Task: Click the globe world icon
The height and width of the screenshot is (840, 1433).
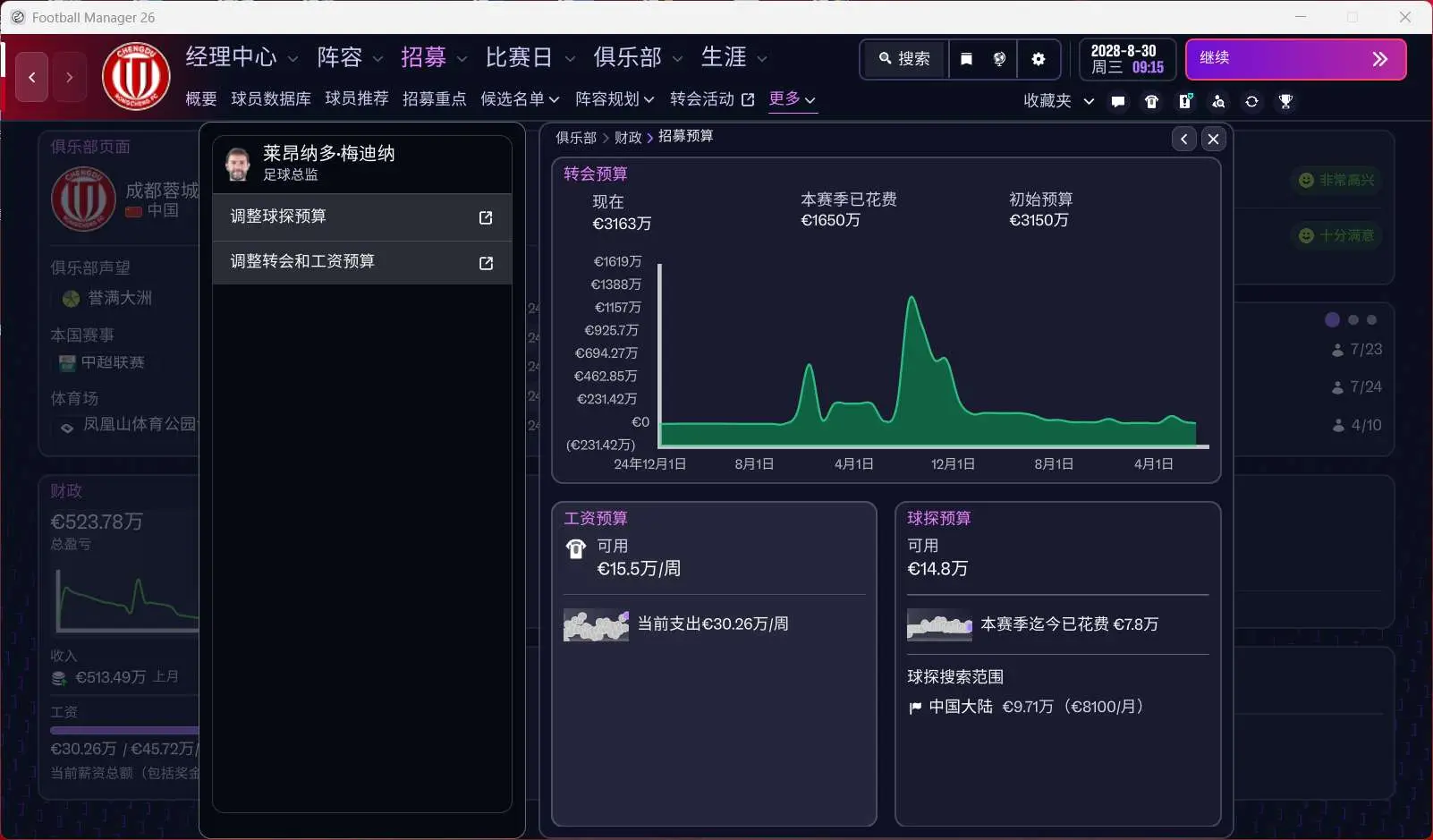Action: point(1000,59)
